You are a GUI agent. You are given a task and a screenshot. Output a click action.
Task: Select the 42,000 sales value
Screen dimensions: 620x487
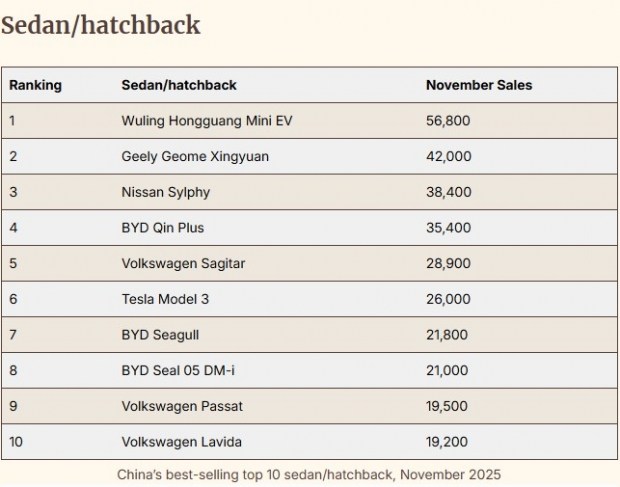click(448, 156)
